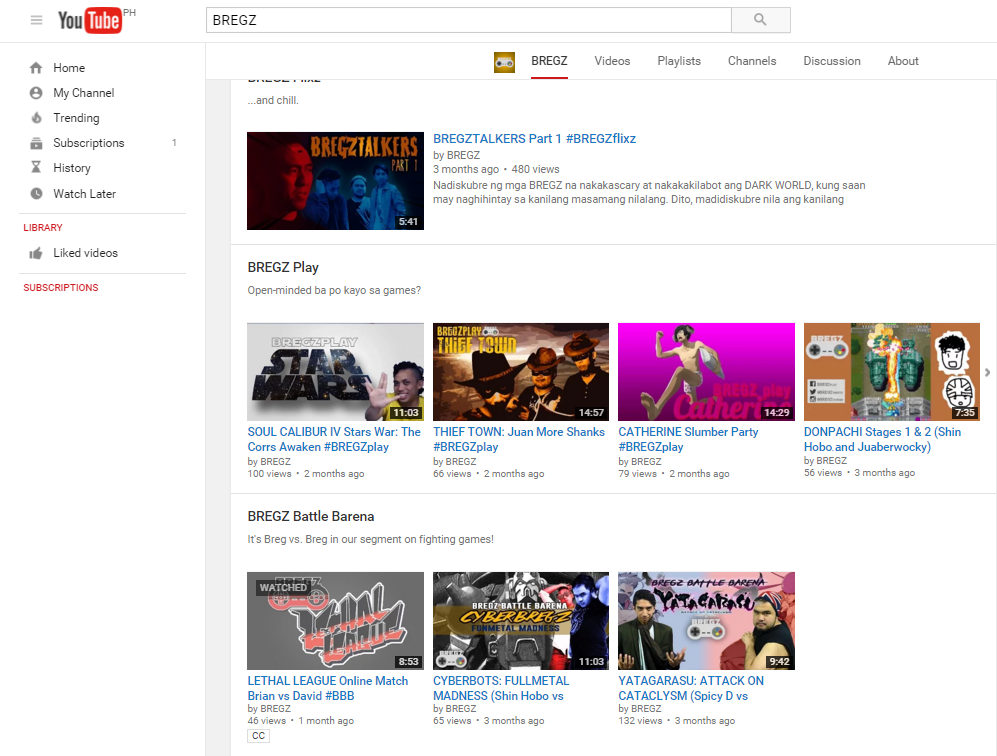The image size is (997, 756).
Task: Select the Subscriptions sidebar icon
Action: click(x=37, y=143)
